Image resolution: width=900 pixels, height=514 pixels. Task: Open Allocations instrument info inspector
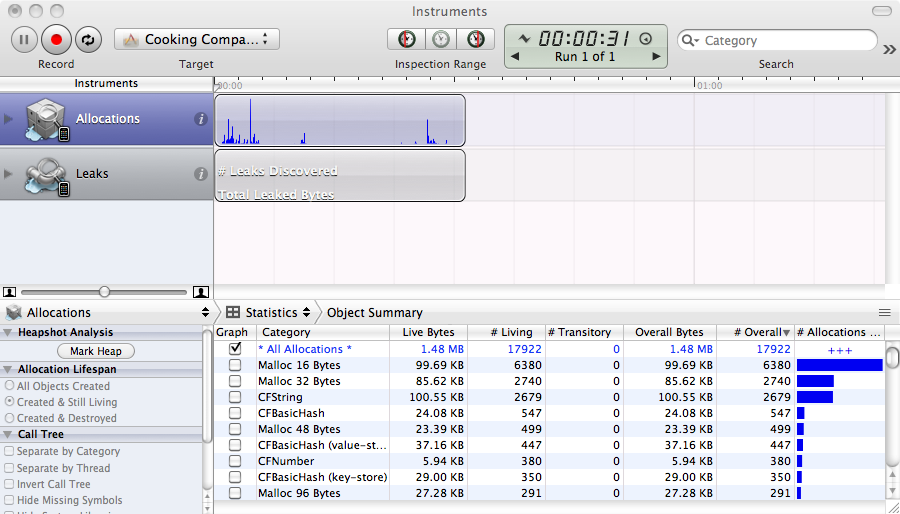200,119
